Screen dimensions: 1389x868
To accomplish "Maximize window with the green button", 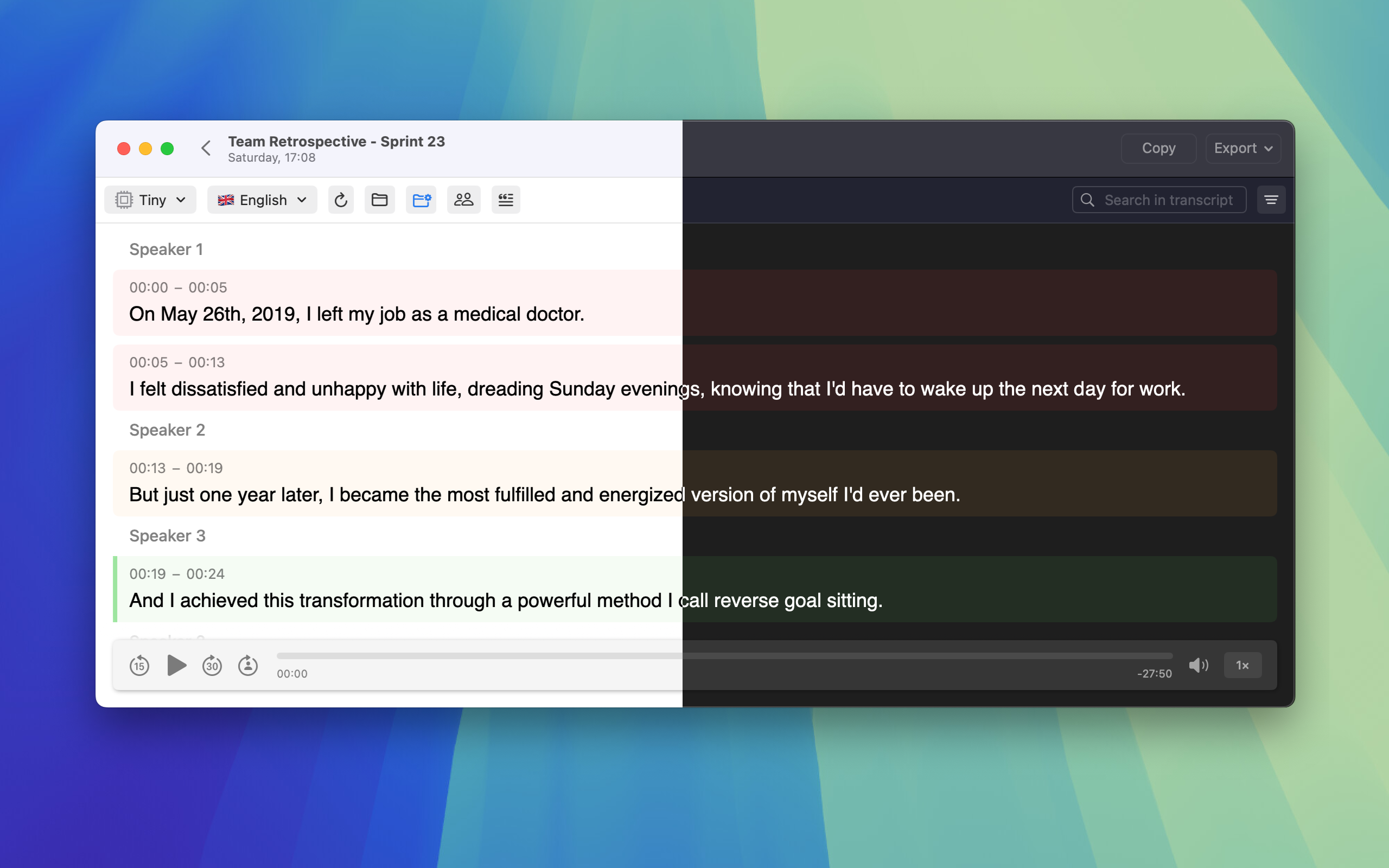I will tap(167, 149).
